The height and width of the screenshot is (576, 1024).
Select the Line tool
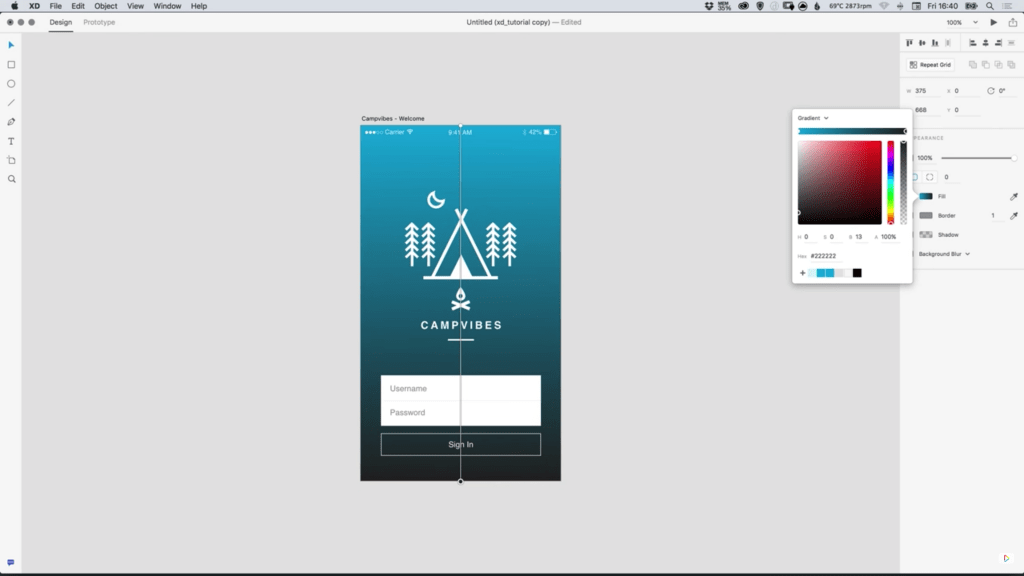pyautogui.click(x=11, y=103)
